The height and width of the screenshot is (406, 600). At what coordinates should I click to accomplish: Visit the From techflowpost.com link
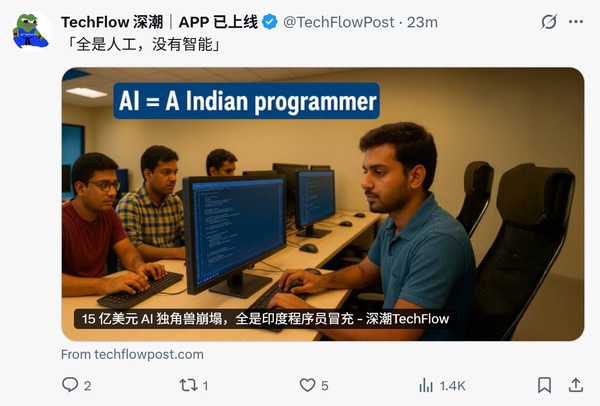tap(132, 354)
